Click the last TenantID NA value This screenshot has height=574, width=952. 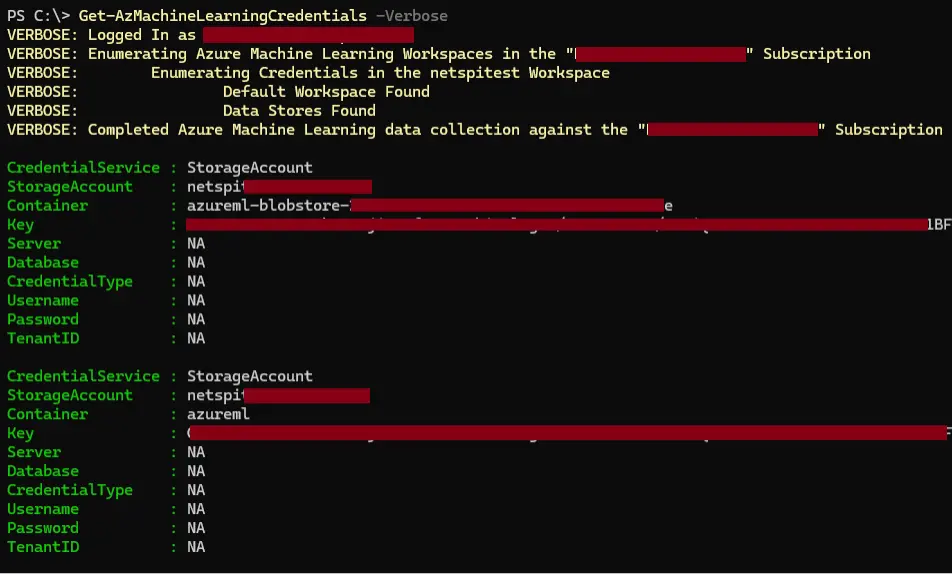pyautogui.click(x=196, y=547)
